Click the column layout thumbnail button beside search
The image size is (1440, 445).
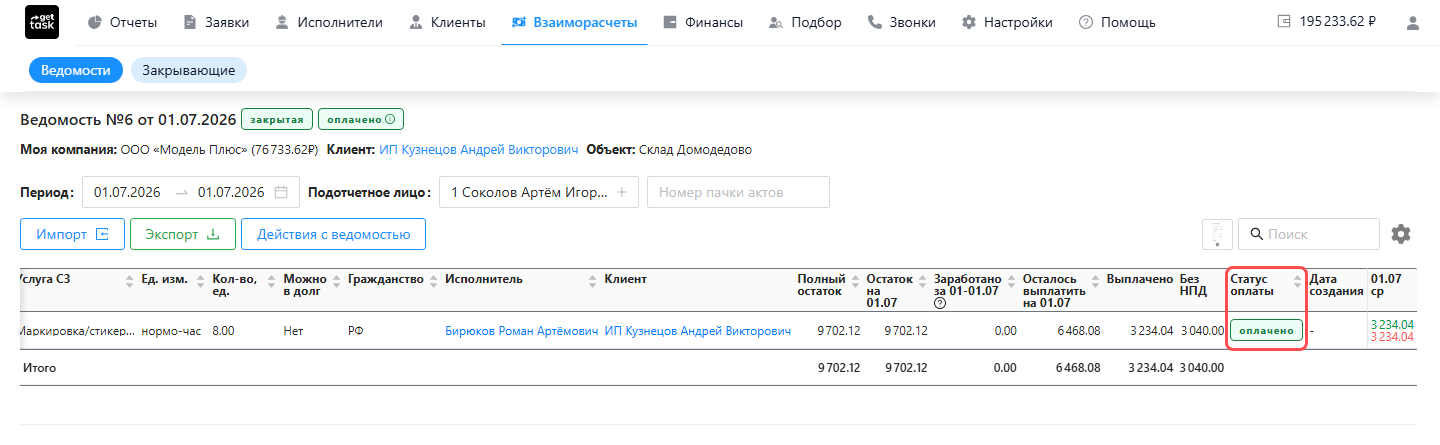[1216, 234]
